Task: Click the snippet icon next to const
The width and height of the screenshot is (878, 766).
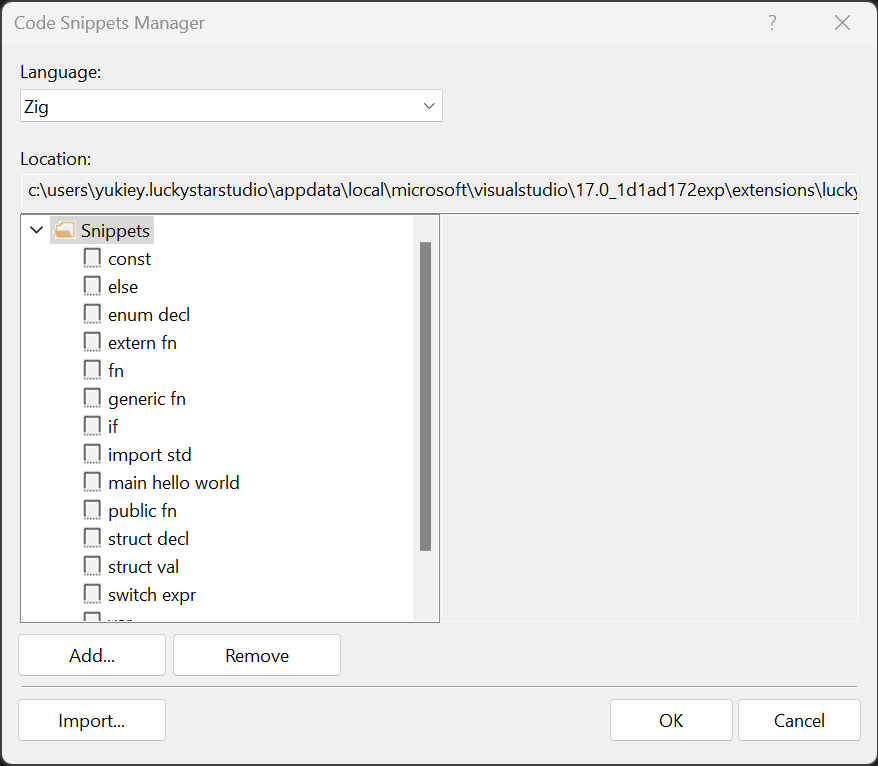Action: click(x=92, y=258)
